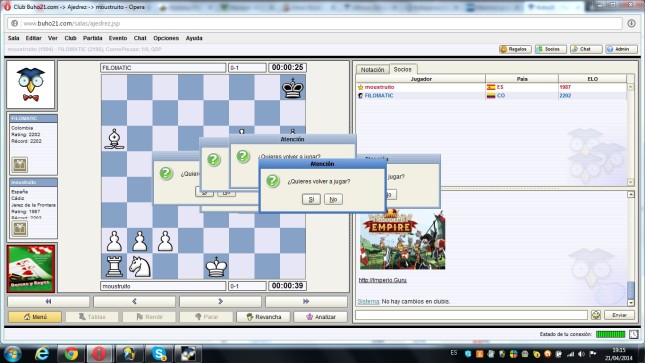
Task: Click the Sí button in the Atención dialog
Action: click(311, 199)
